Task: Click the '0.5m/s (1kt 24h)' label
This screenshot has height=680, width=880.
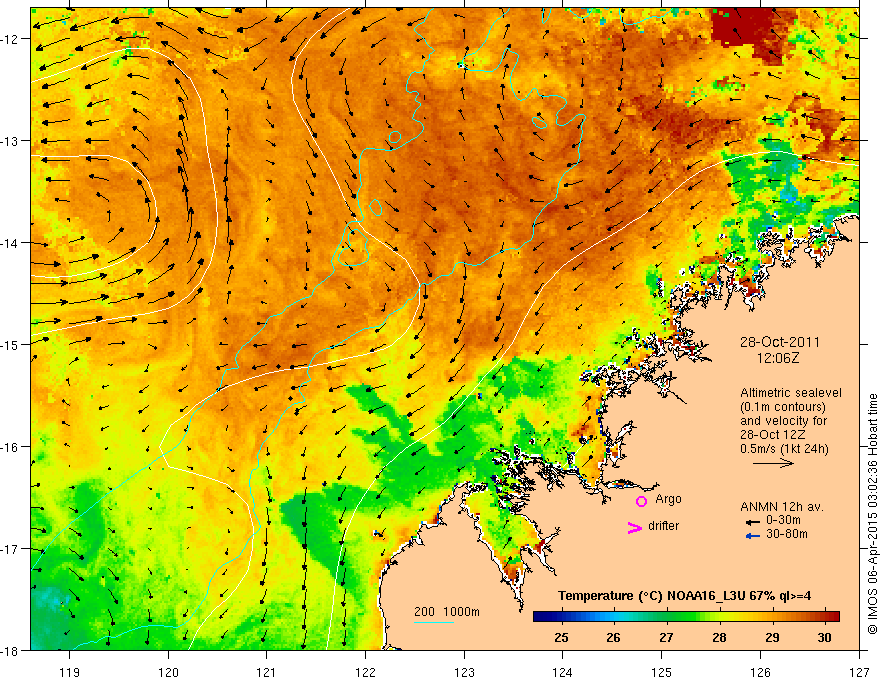Action: [784, 449]
